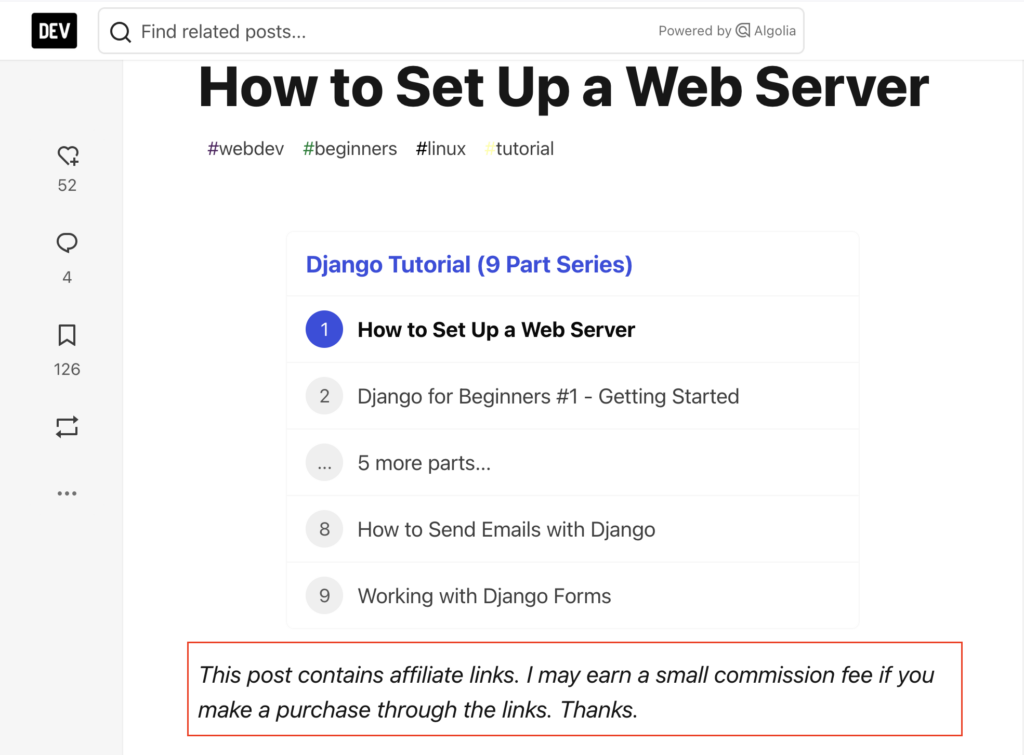Open the #linux tag
This screenshot has width=1024, height=755.
[x=440, y=148]
